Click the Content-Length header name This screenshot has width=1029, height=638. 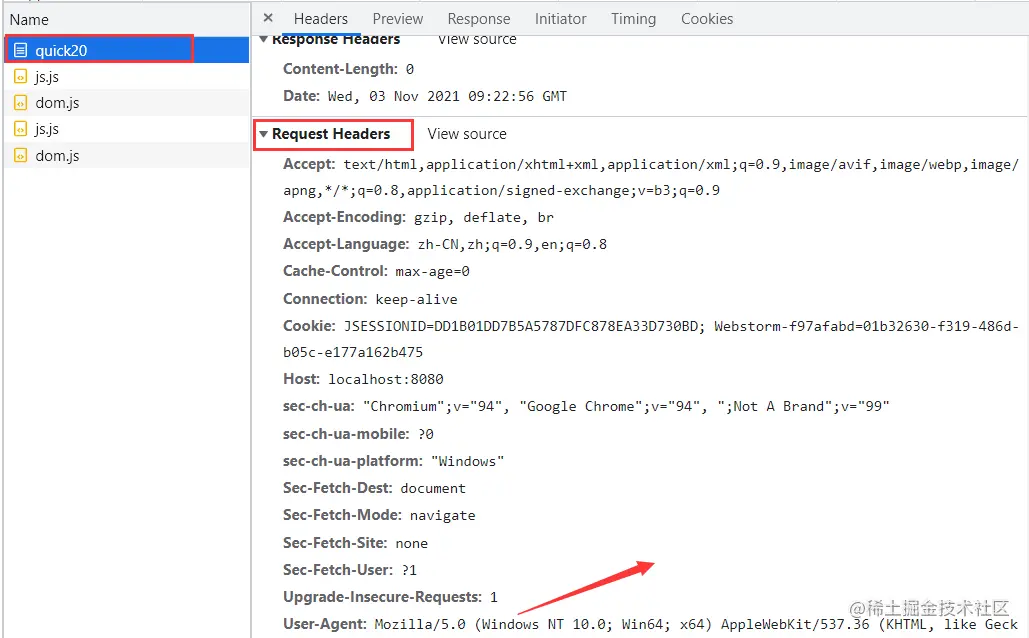[x=340, y=69]
